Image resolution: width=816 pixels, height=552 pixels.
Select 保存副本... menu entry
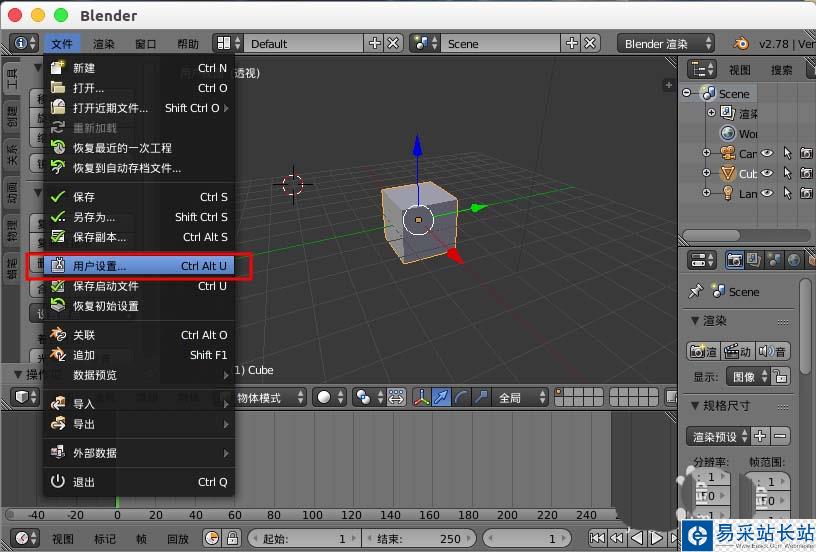[139, 237]
